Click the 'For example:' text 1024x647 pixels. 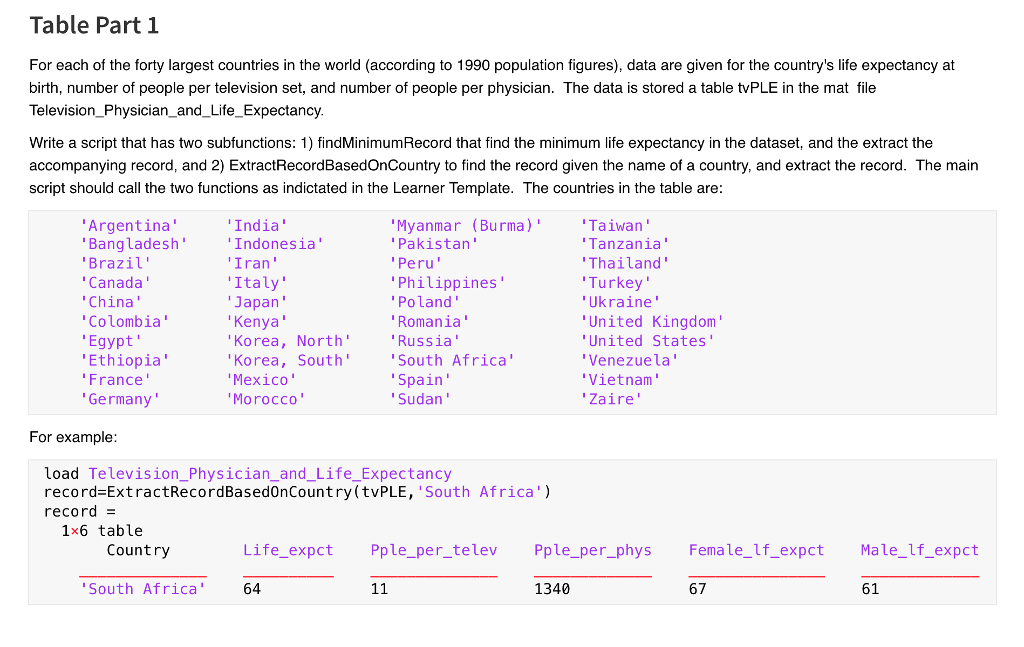[x=73, y=437]
